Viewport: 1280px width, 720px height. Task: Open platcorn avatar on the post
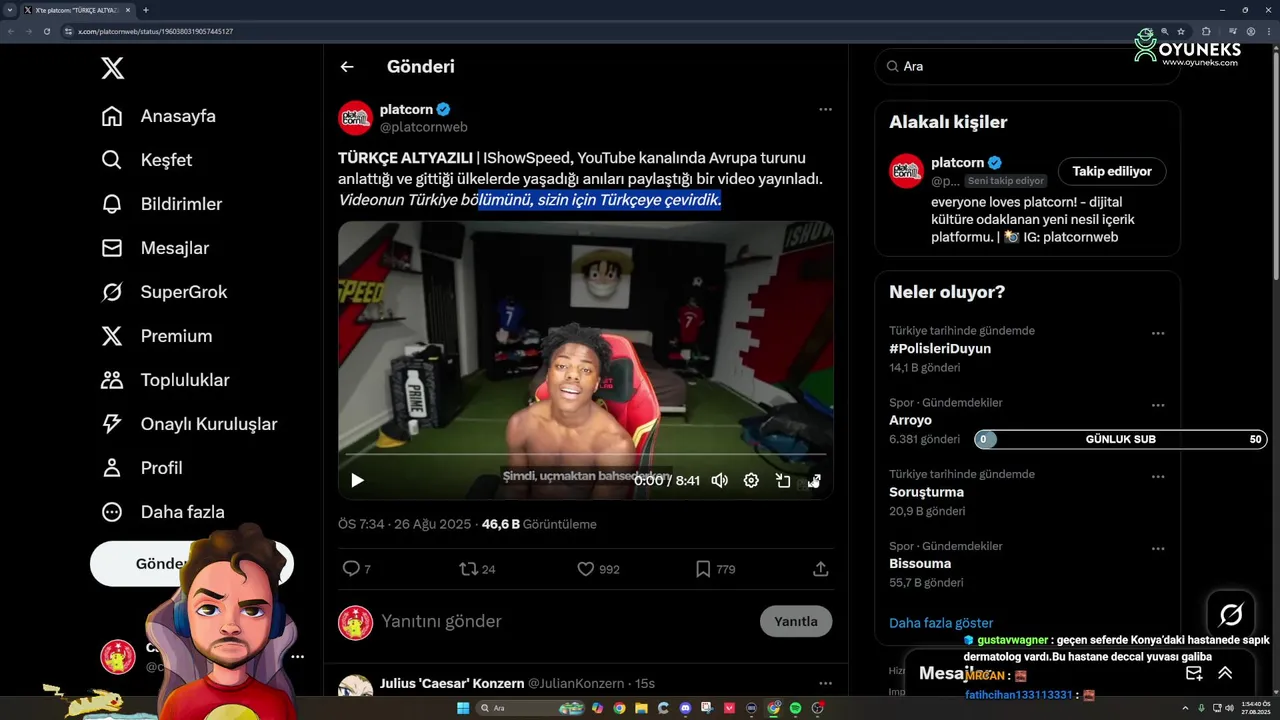click(x=355, y=118)
